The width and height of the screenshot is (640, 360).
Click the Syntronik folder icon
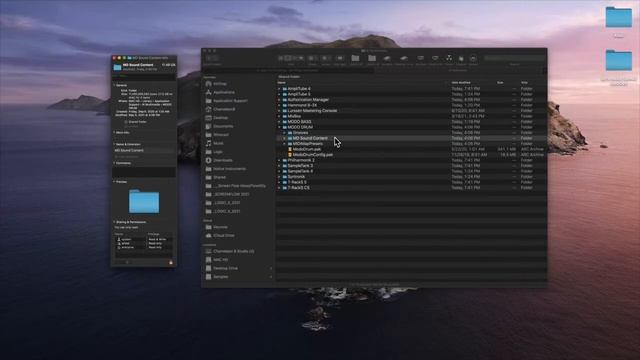click(x=285, y=177)
